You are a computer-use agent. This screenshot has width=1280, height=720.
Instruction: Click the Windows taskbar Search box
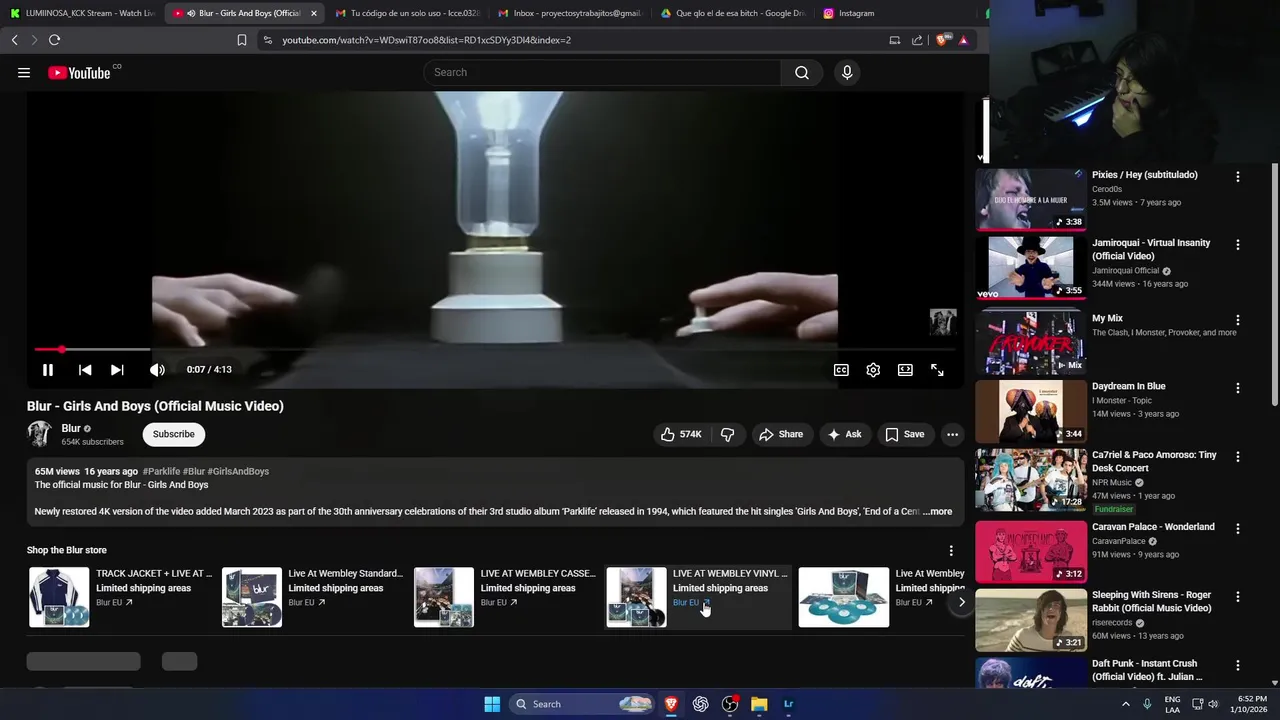(x=581, y=704)
